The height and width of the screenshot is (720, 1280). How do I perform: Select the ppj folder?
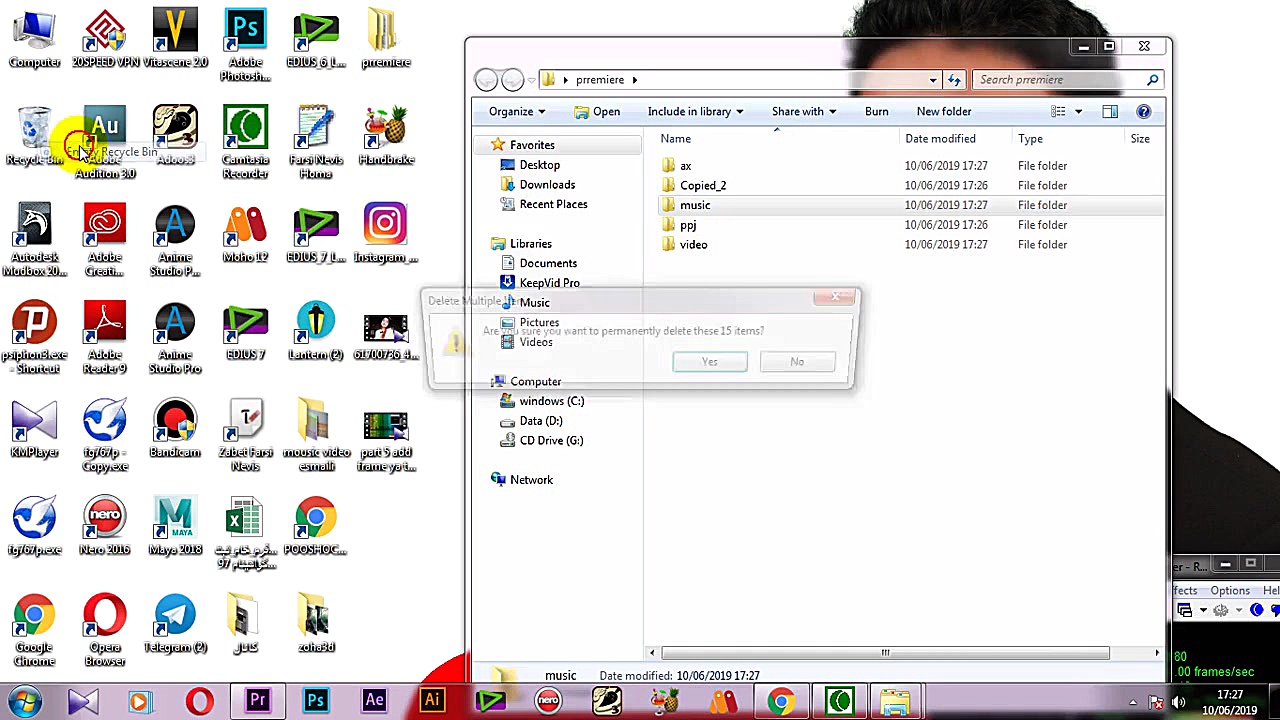[688, 225]
